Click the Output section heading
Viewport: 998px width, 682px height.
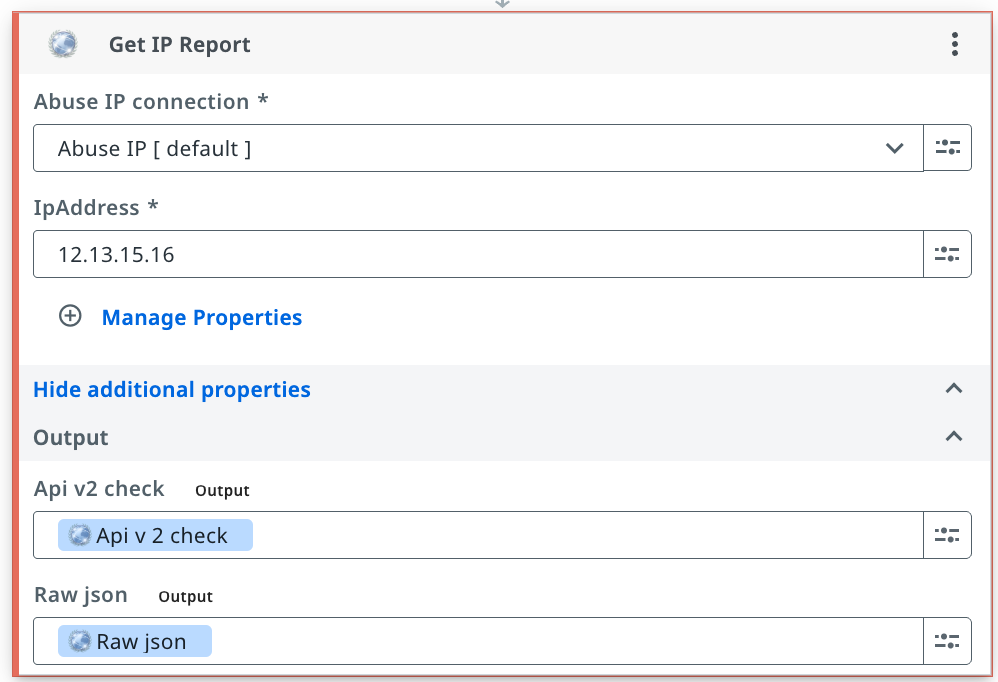coord(71,438)
